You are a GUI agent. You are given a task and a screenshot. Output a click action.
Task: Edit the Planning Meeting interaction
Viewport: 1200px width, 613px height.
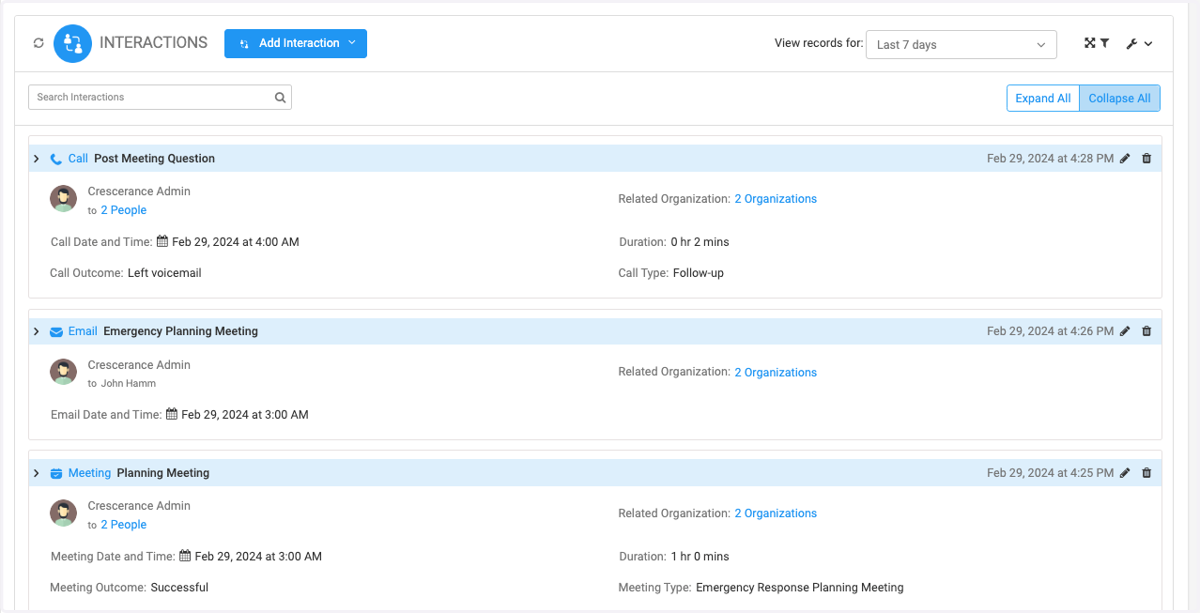pos(1125,473)
